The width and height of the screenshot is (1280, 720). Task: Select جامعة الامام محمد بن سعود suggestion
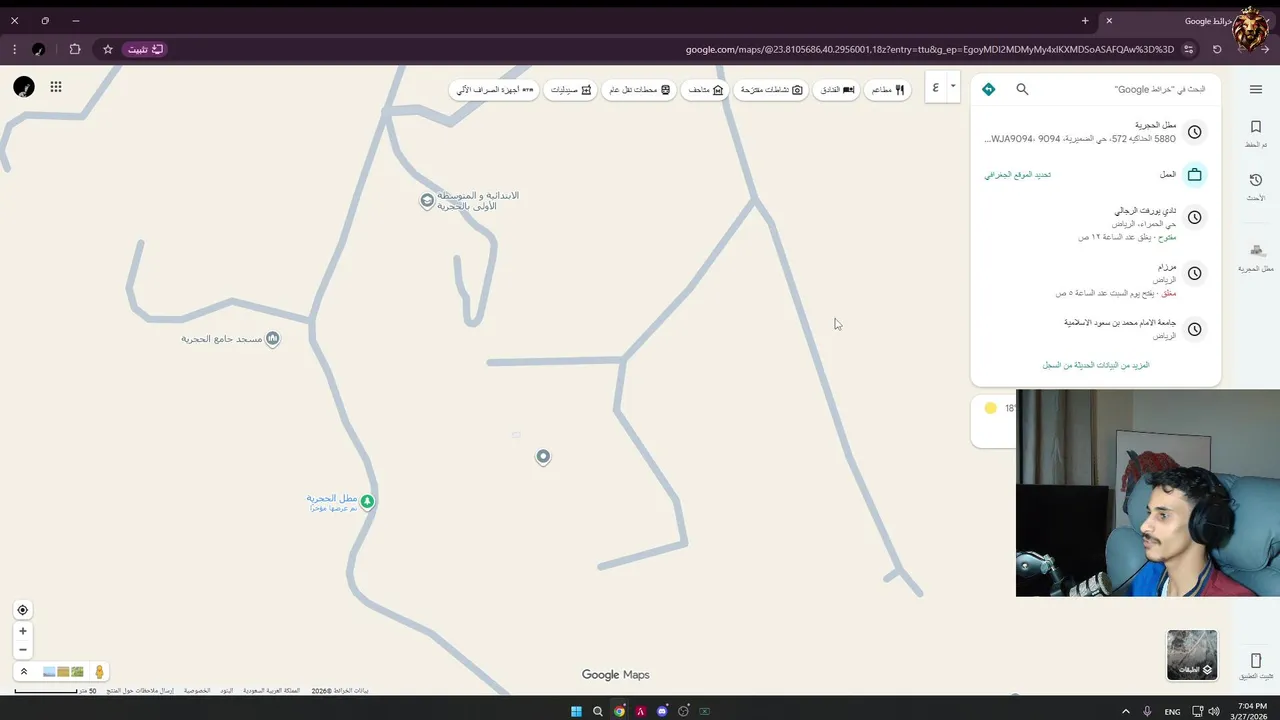pyautogui.click(x=1096, y=328)
